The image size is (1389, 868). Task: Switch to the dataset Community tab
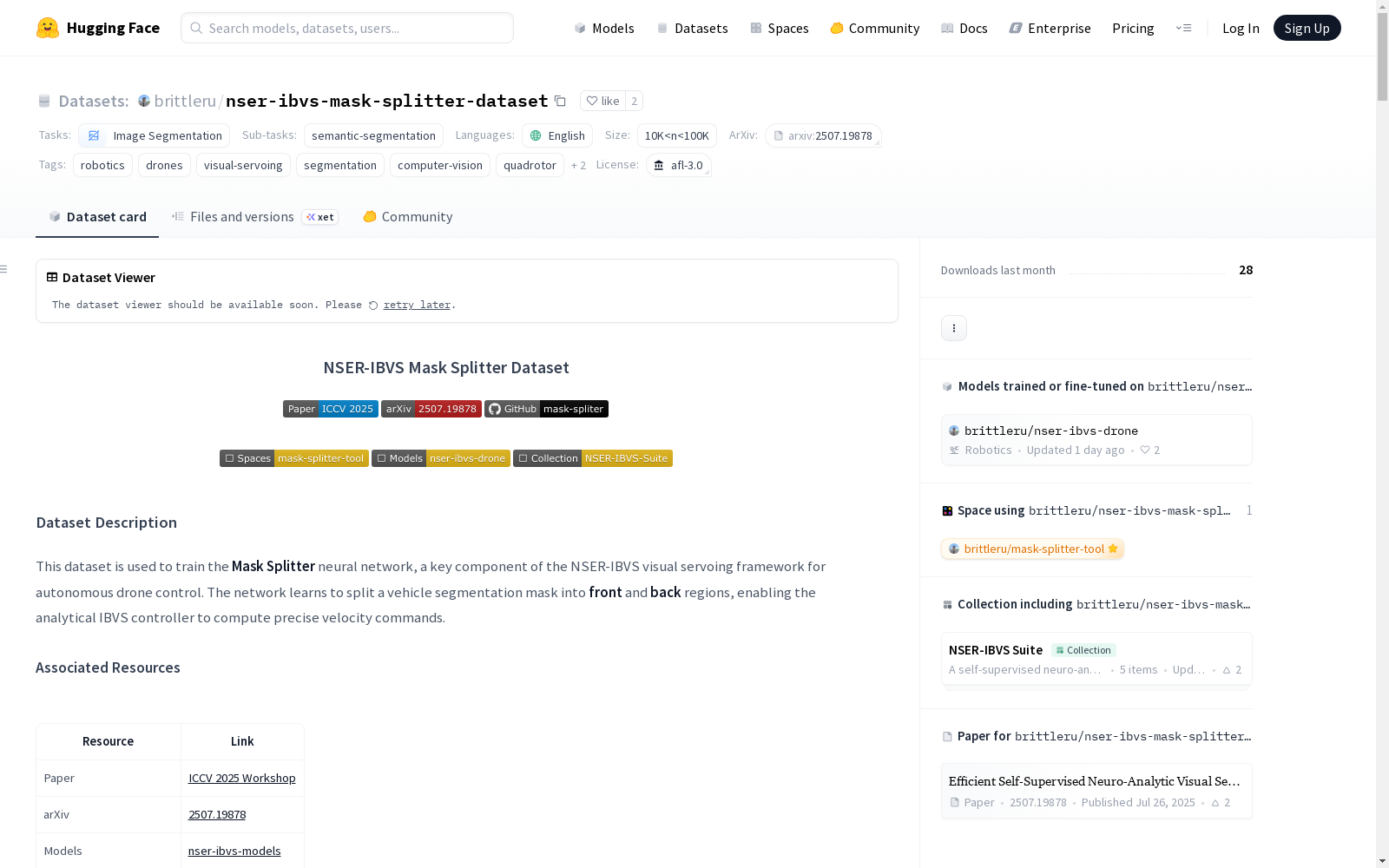click(x=408, y=217)
